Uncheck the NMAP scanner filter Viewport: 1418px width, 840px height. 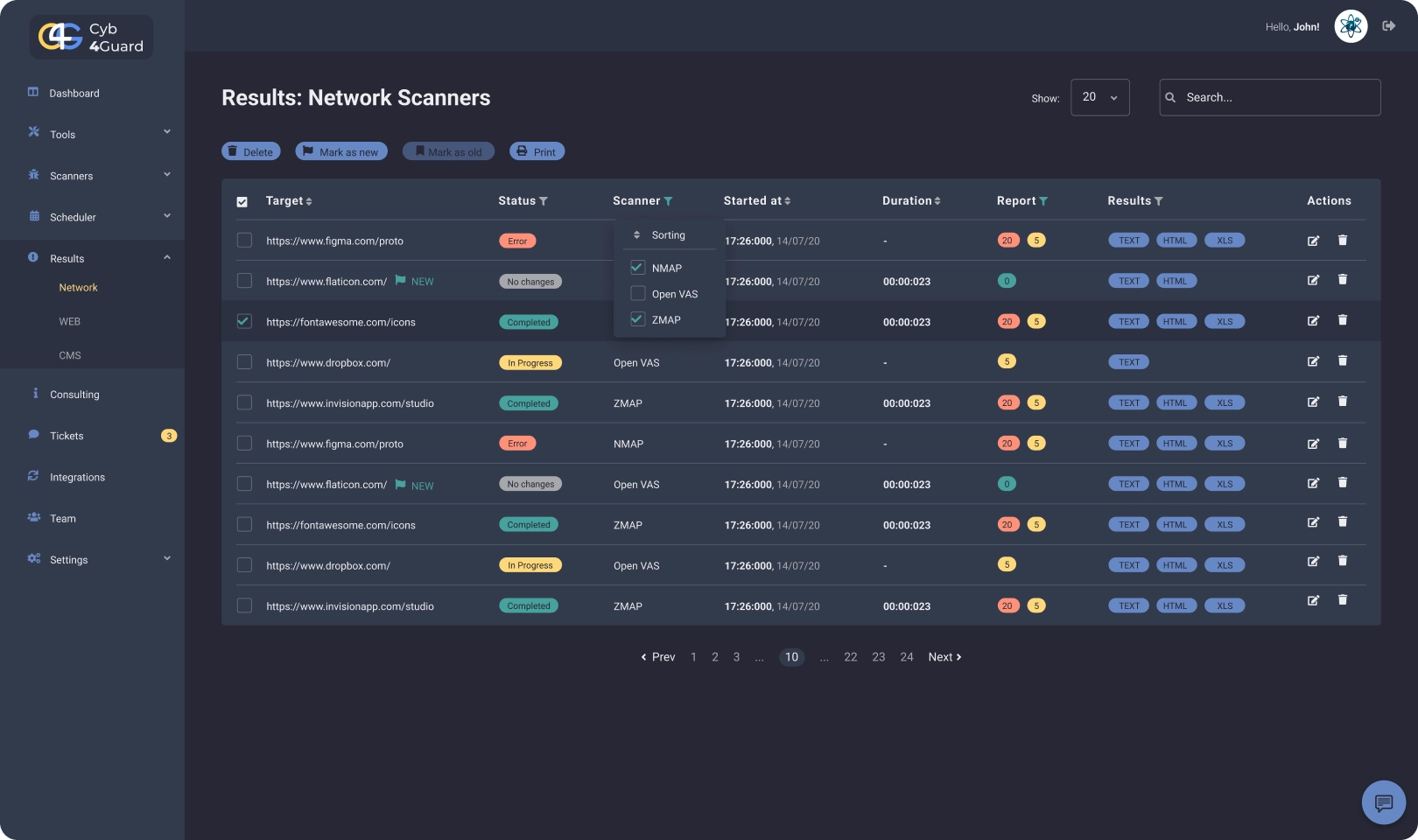coord(637,268)
